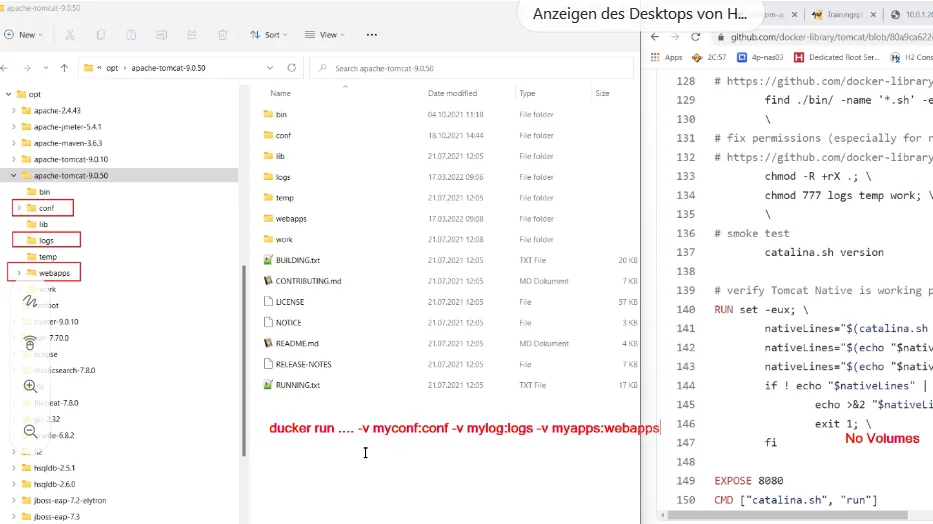
Task: Click the horizontal scrollbar in GitHub code view
Action: coord(787,515)
